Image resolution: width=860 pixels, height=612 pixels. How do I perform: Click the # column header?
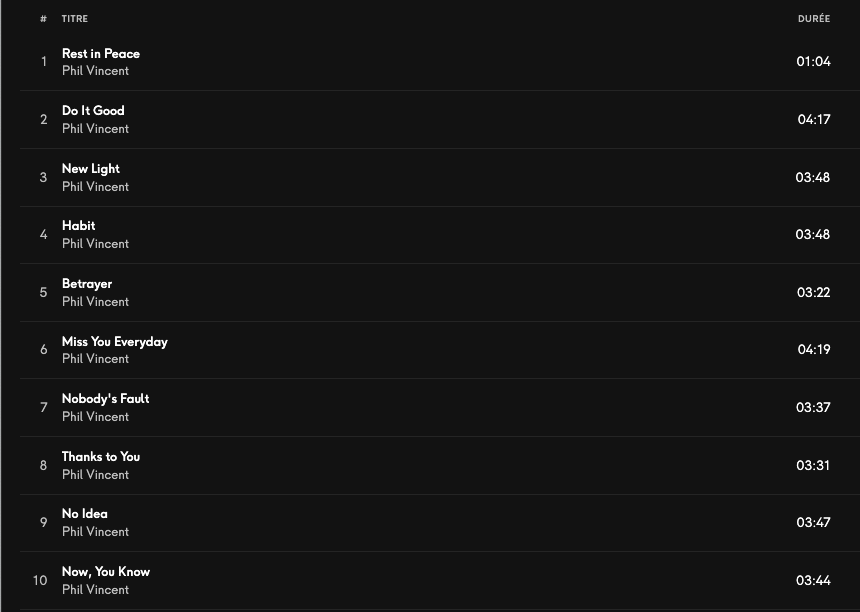(43, 19)
